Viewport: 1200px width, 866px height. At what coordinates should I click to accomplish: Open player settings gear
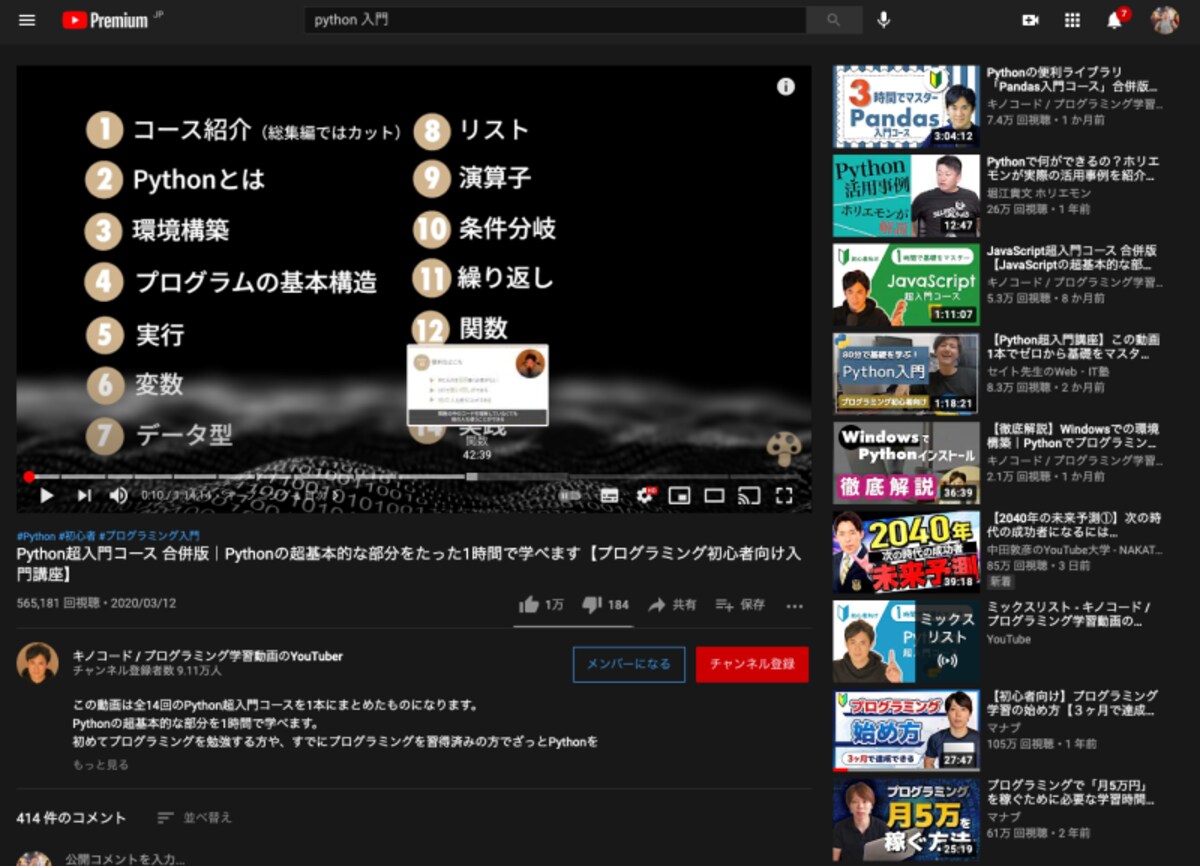coord(645,495)
